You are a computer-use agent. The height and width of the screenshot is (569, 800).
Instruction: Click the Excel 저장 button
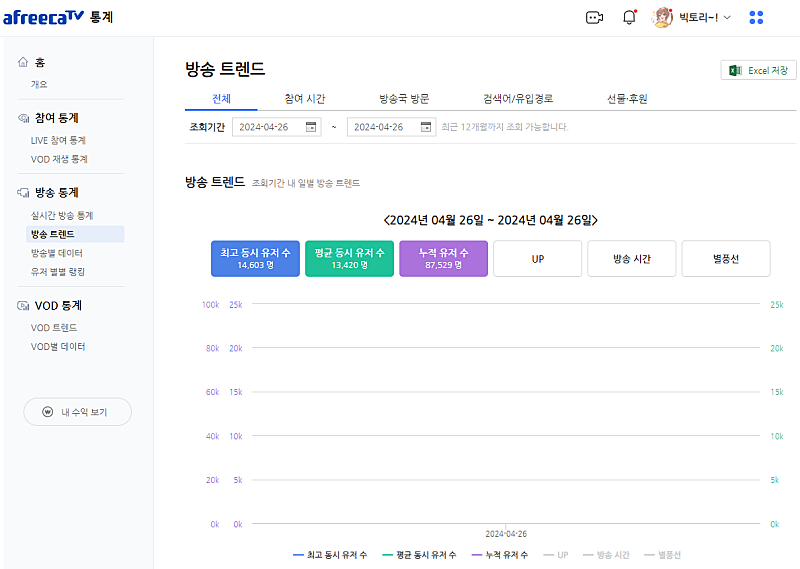(758, 70)
